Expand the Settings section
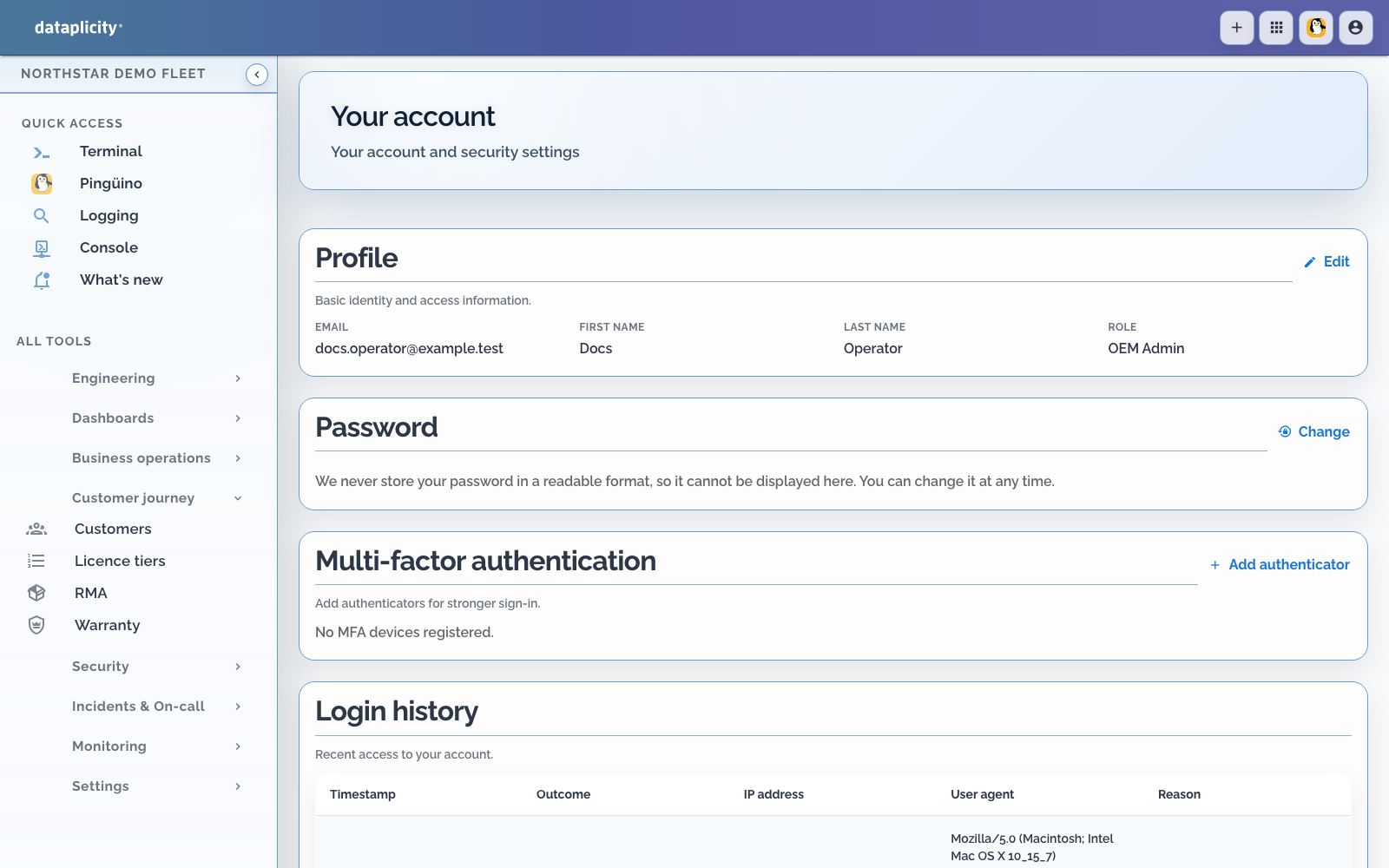The width and height of the screenshot is (1389, 868). (156, 786)
